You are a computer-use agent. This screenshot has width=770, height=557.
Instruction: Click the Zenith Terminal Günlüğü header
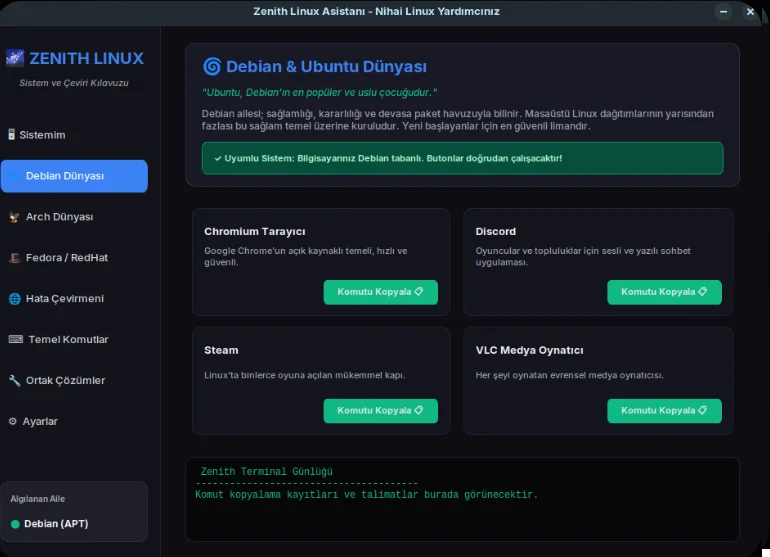(267, 472)
